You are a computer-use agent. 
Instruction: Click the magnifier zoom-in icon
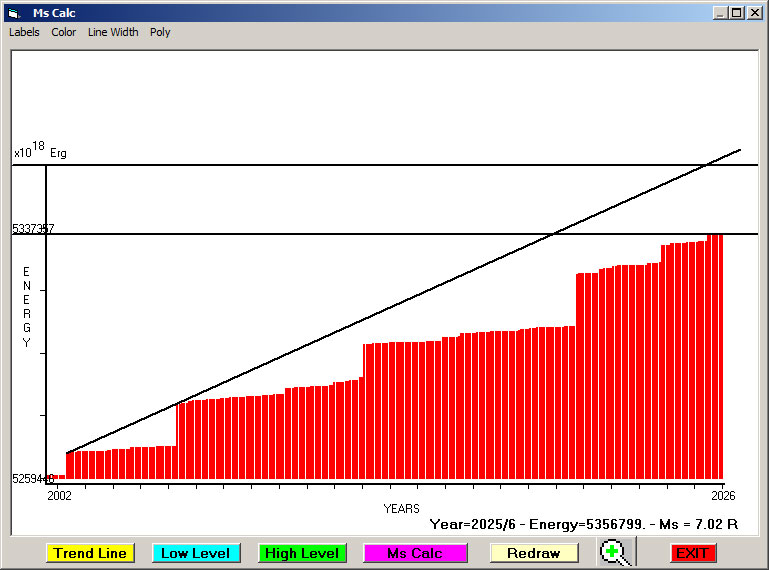point(615,552)
